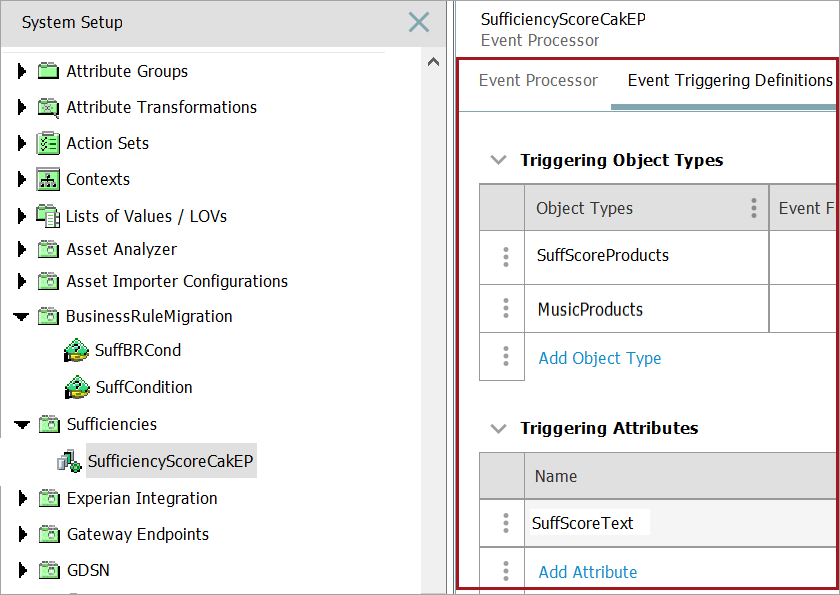Viewport: 840px width, 595px height.
Task: Open row menu for MusicProducts
Action: [x=506, y=309]
